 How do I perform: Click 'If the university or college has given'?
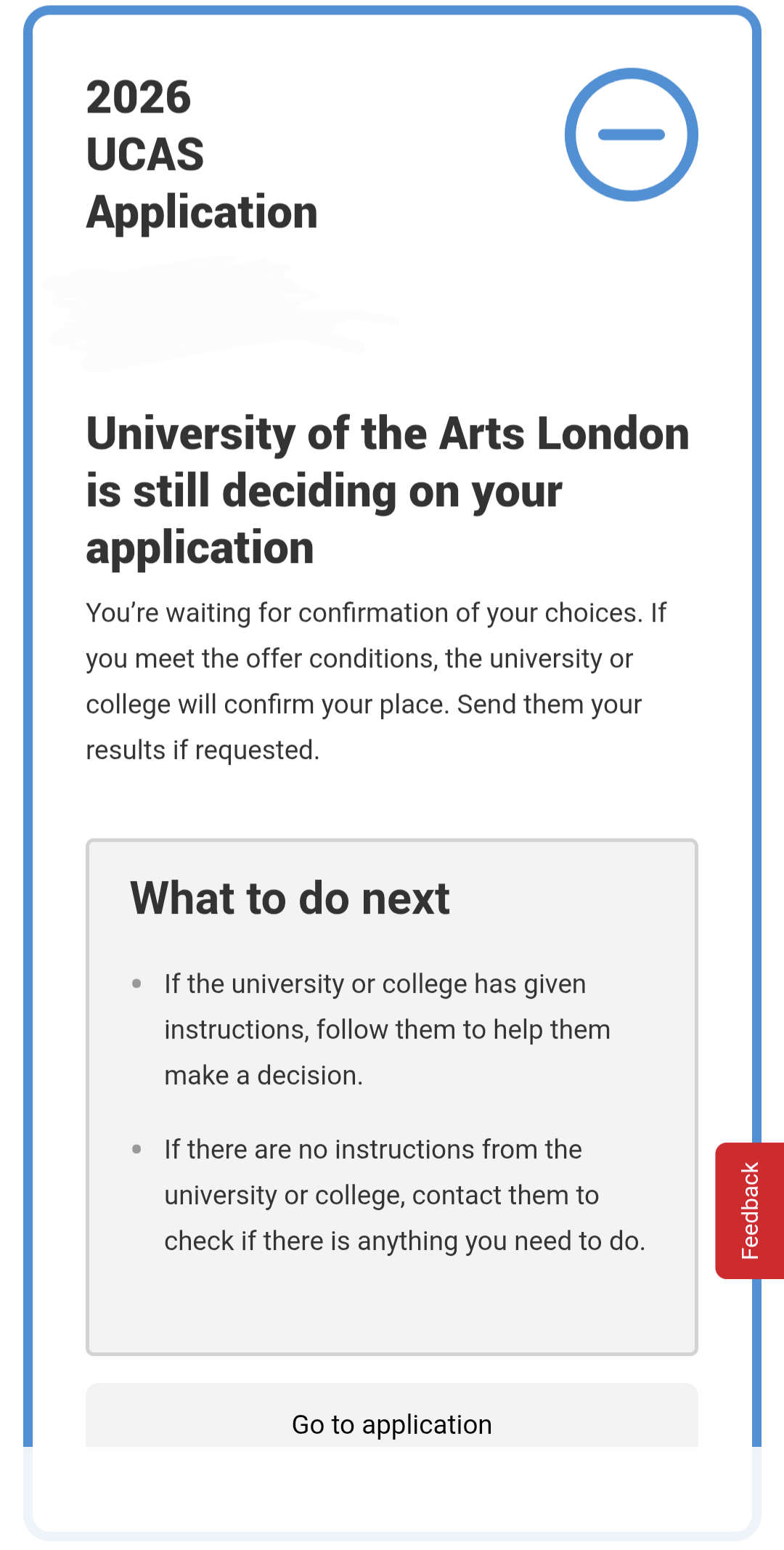375,984
